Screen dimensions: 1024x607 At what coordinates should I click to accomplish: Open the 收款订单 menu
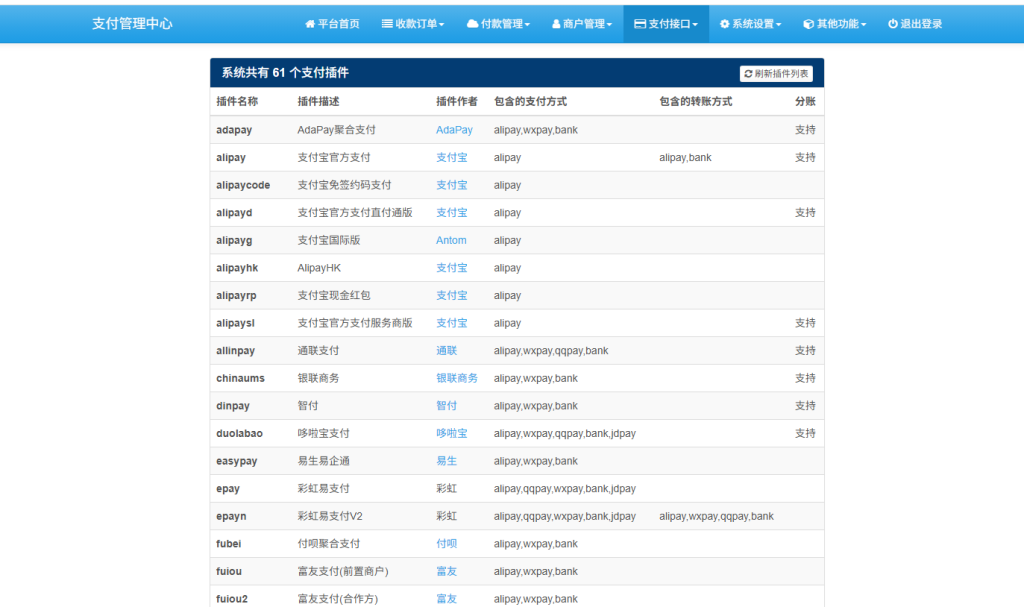click(x=413, y=24)
